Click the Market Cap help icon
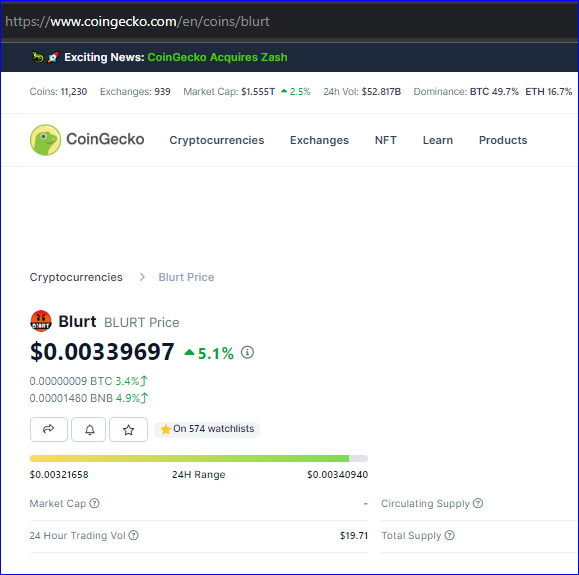The height and width of the screenshot is (575, 579). (x=95, y=503)
